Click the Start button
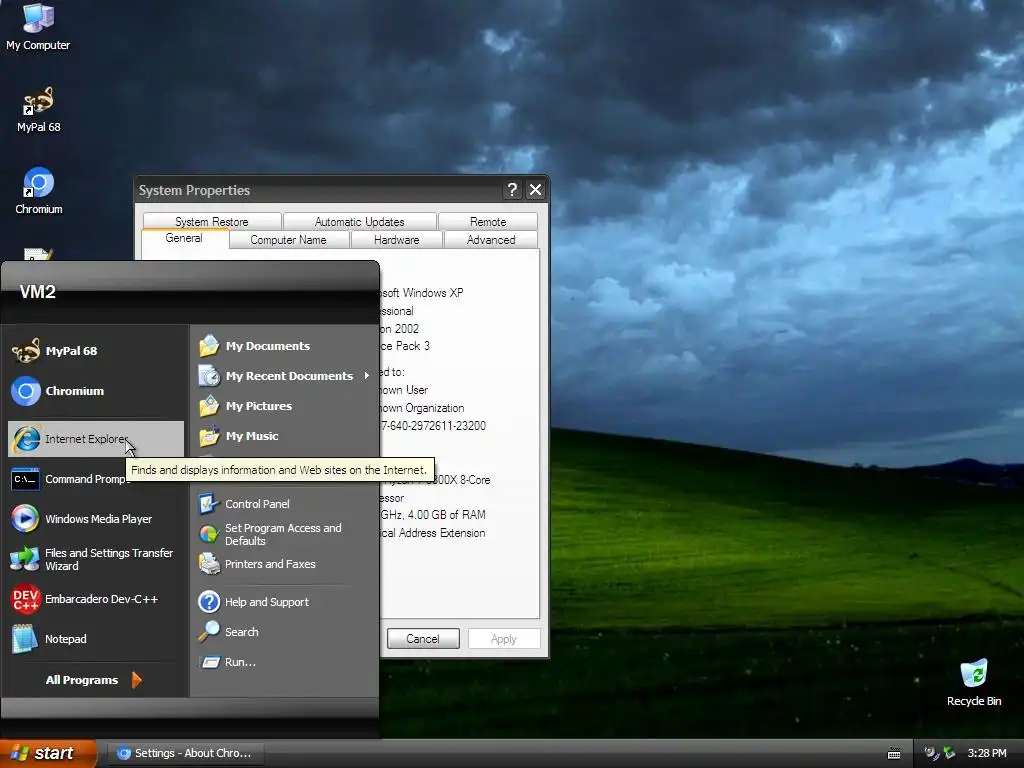Viewport: 1024px width, 768px height. click(47, 753)
